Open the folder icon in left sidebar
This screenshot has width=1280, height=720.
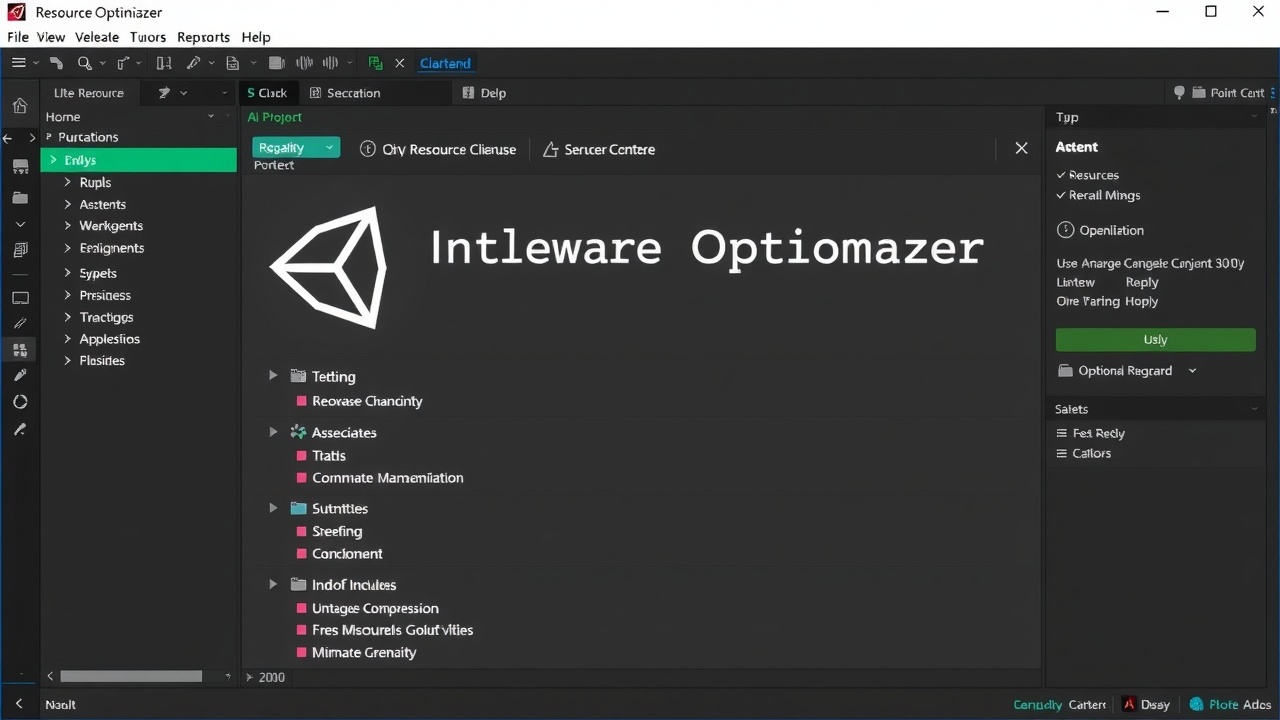pos(20,198)
